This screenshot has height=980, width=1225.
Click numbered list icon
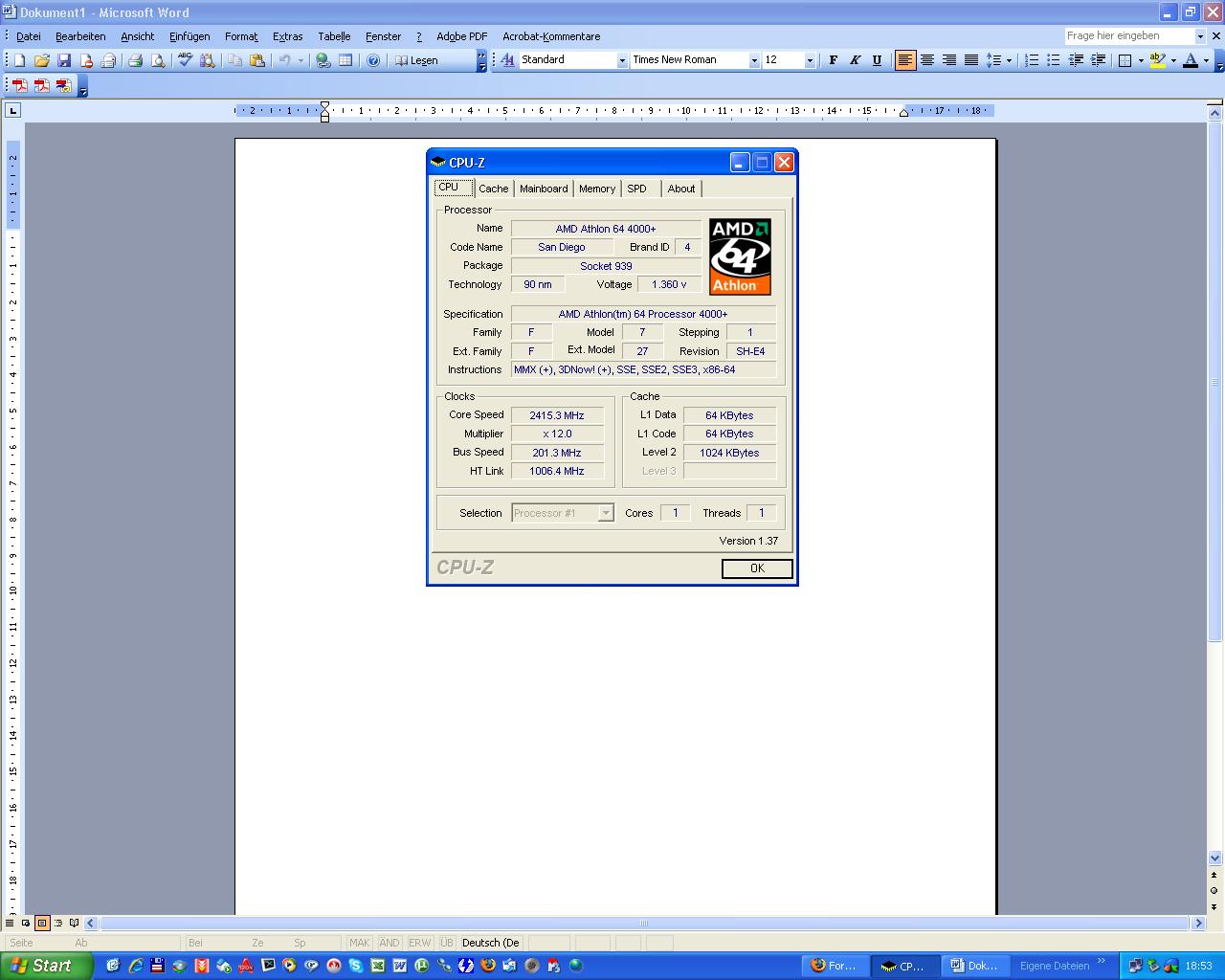(1031, 60)
